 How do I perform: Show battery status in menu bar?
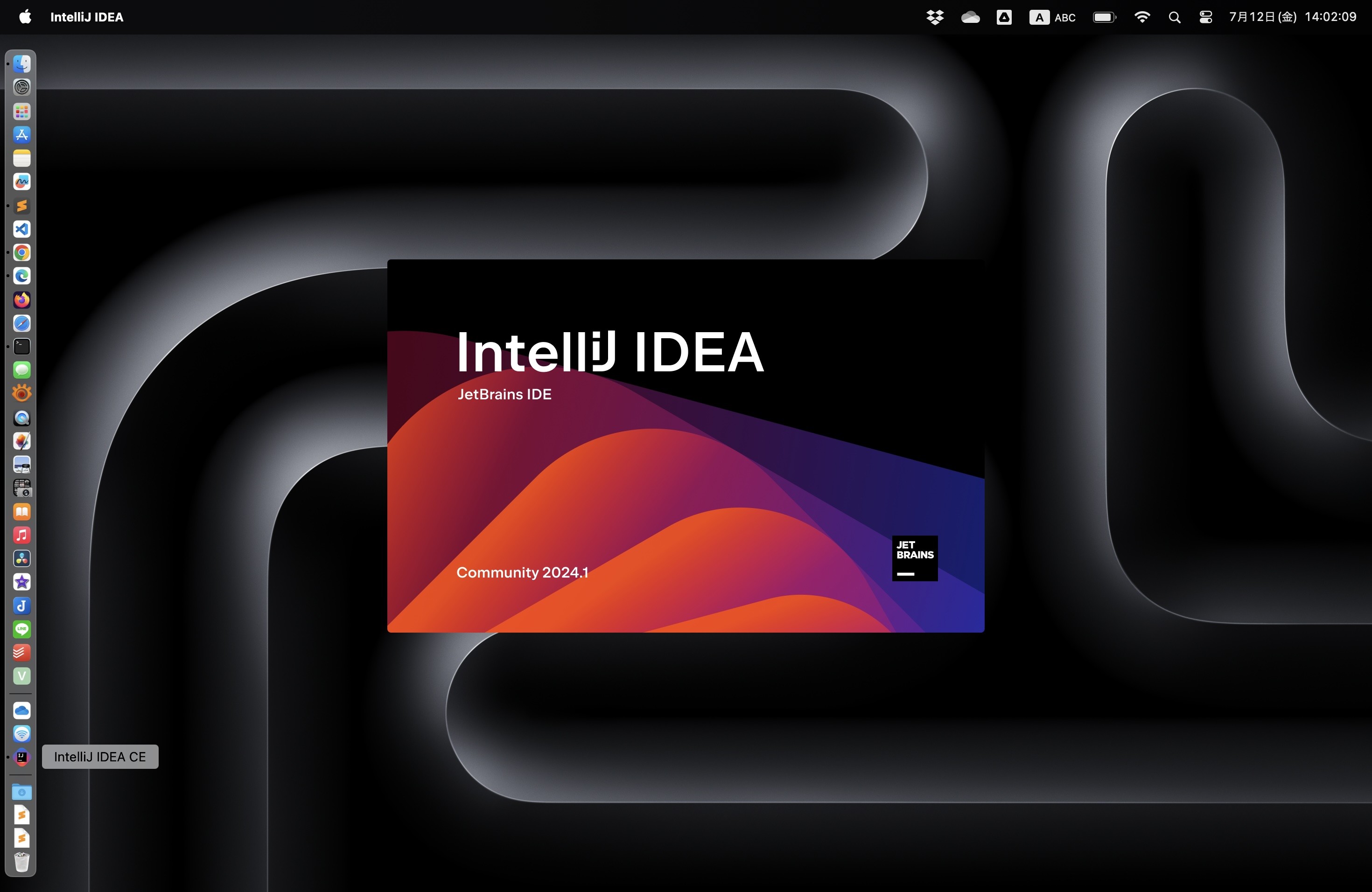1105,17
